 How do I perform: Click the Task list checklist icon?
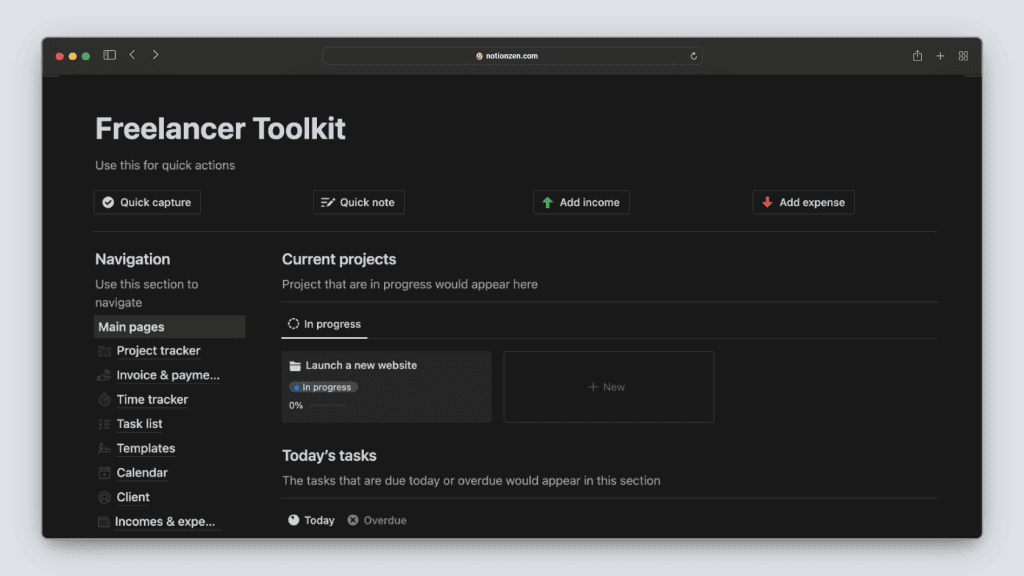[104, 424]
